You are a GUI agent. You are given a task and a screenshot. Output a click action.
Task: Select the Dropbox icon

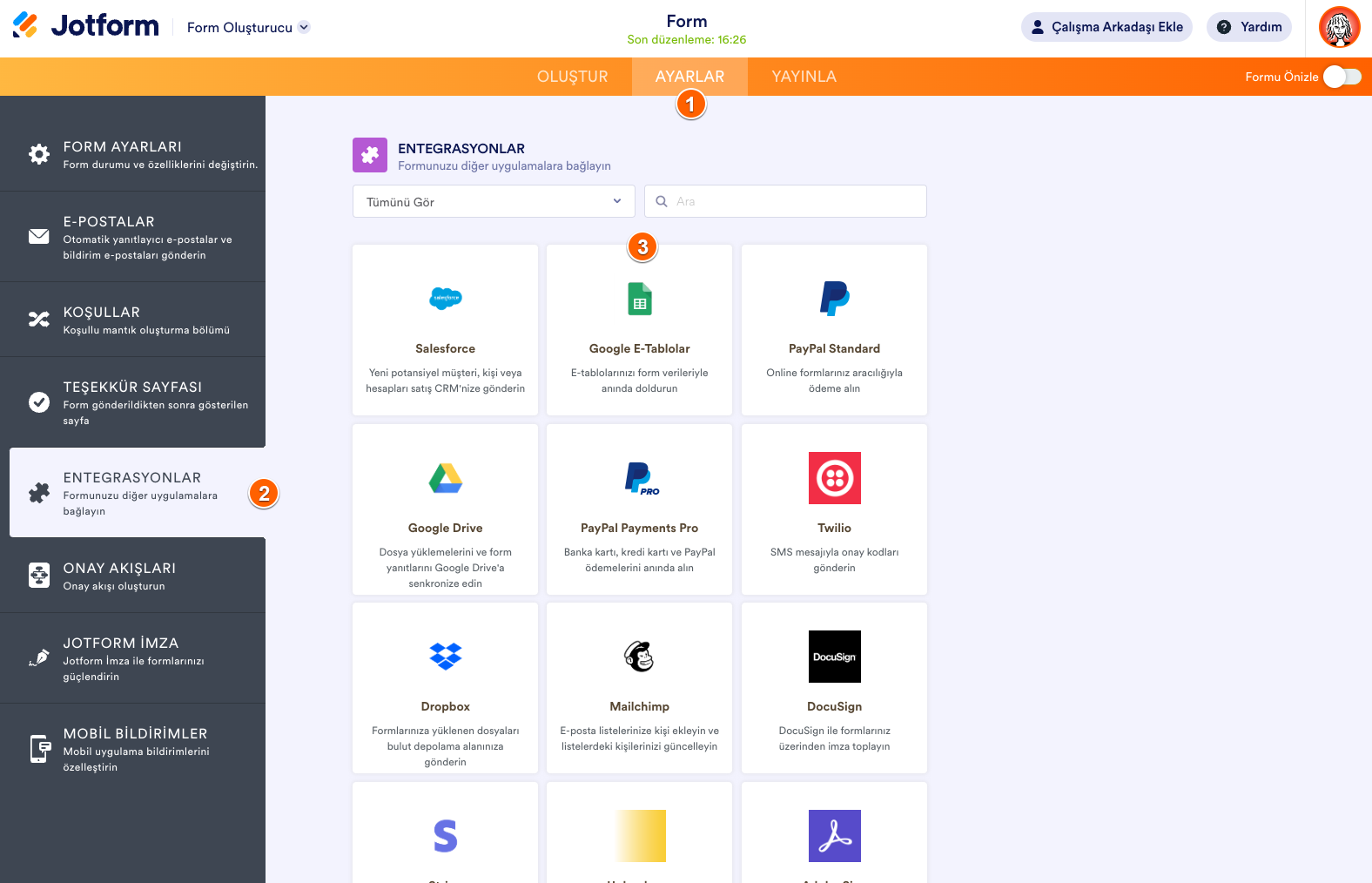(x=446, y=657)
